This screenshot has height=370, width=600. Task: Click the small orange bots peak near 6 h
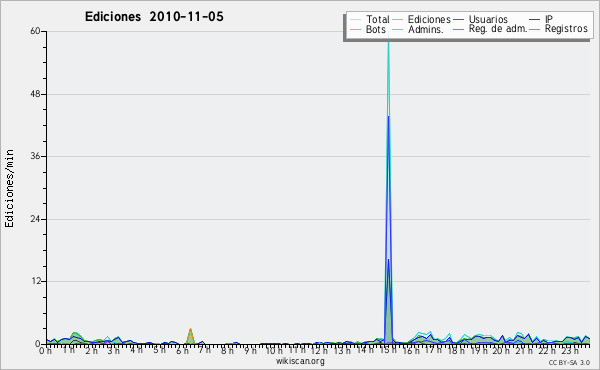(190, 336)
